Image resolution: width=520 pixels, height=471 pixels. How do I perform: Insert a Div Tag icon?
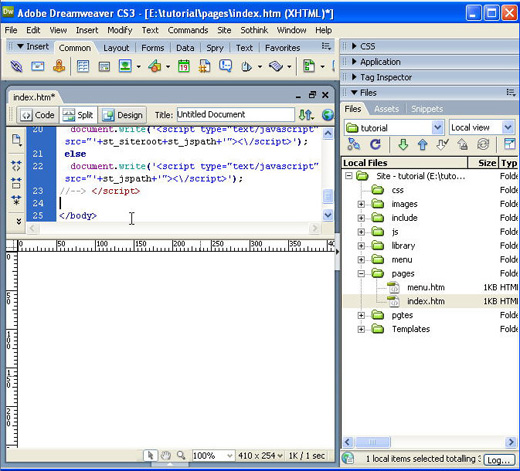coord(104,67)
